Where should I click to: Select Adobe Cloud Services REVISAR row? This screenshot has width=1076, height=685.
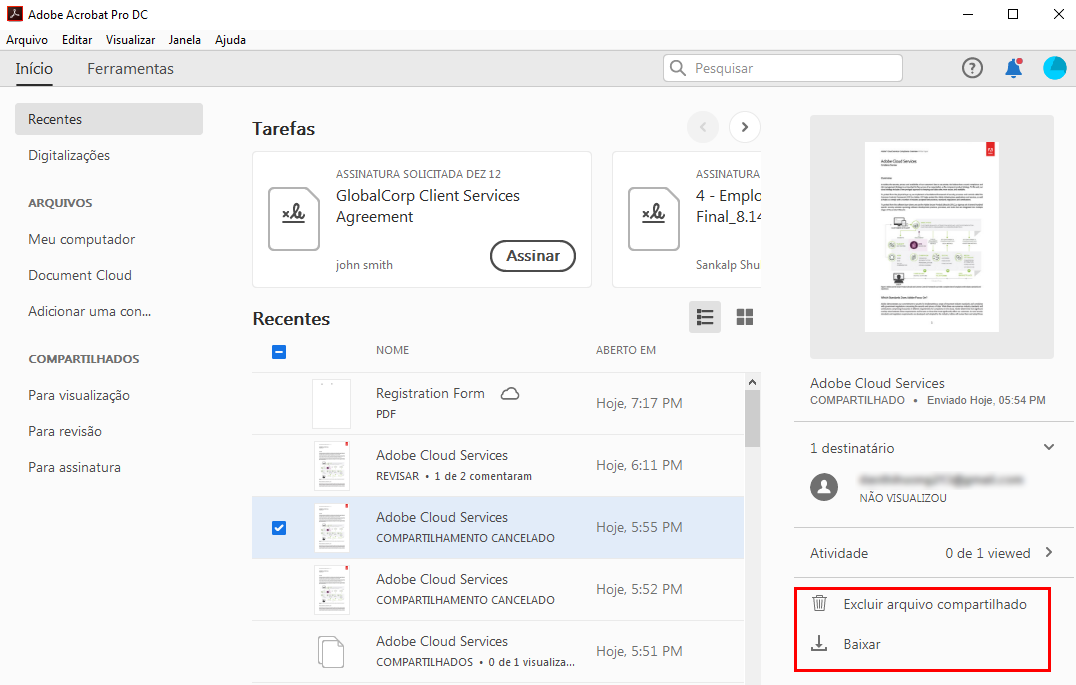pos(498,465)
